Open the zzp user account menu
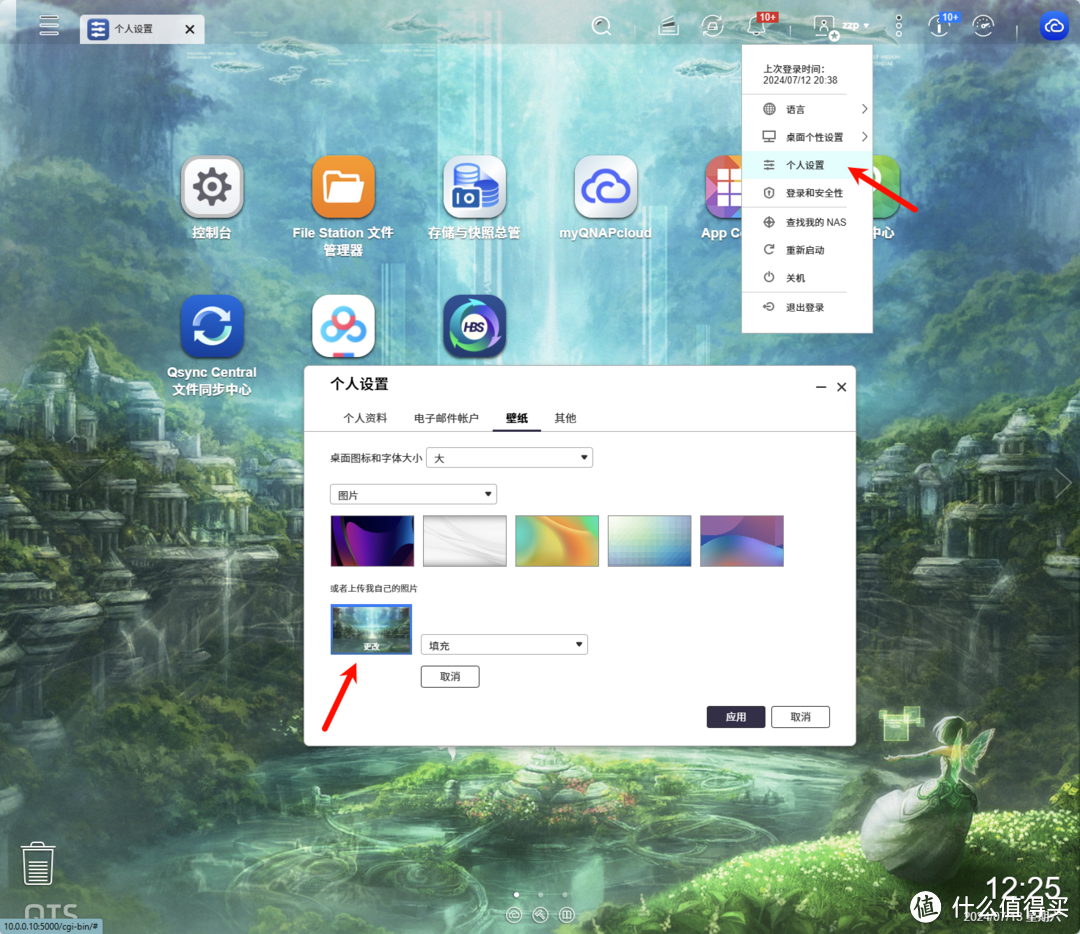Viewport: 1080px width, 934px height. click(x=842, y=26)
